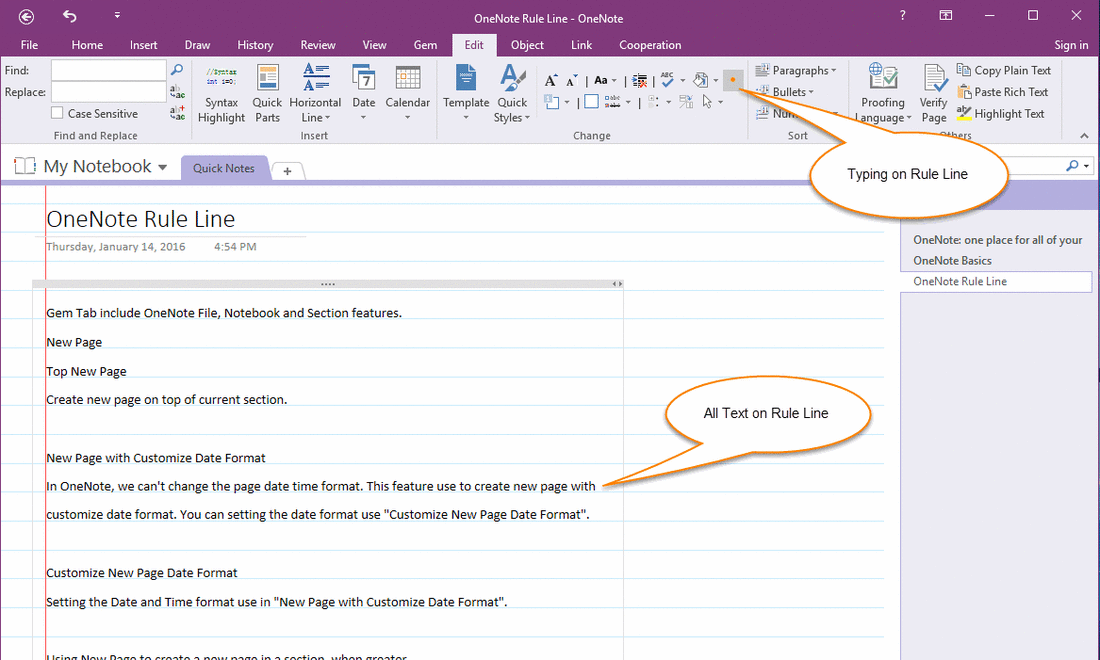Click the Copy Plain Text command

(1004, 69)
